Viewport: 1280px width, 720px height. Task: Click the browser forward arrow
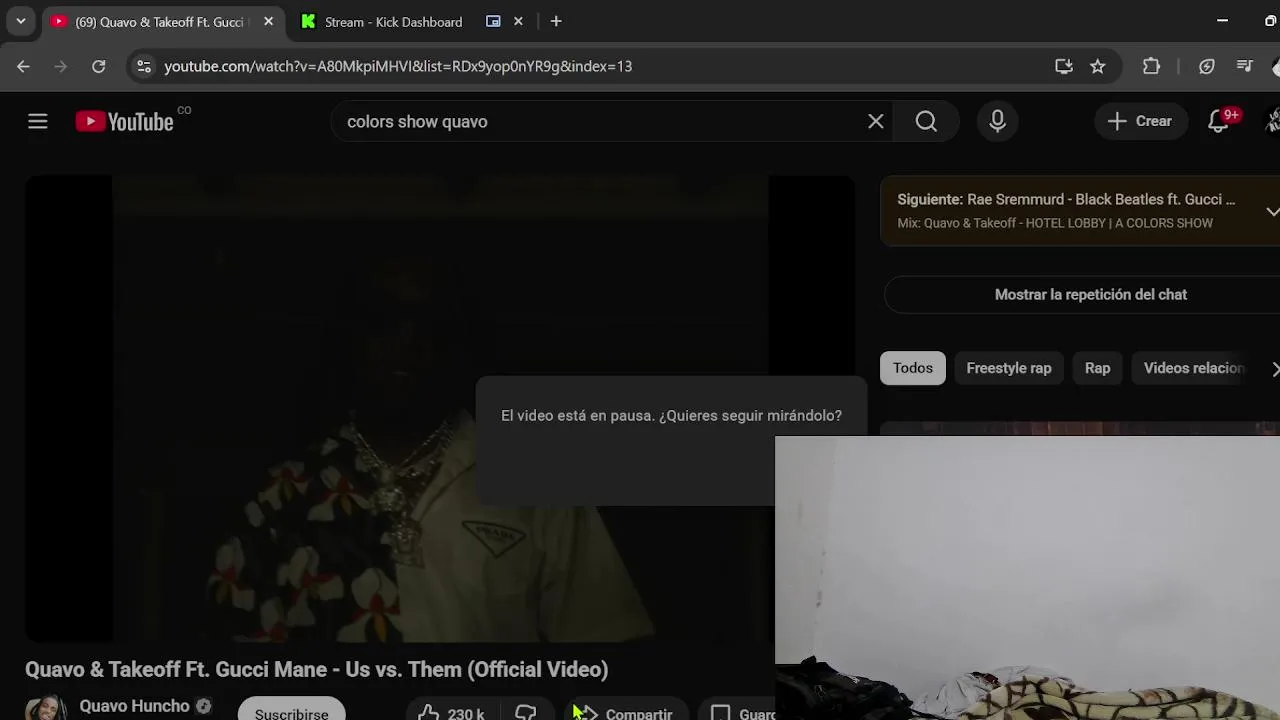(x=61, y=66)
